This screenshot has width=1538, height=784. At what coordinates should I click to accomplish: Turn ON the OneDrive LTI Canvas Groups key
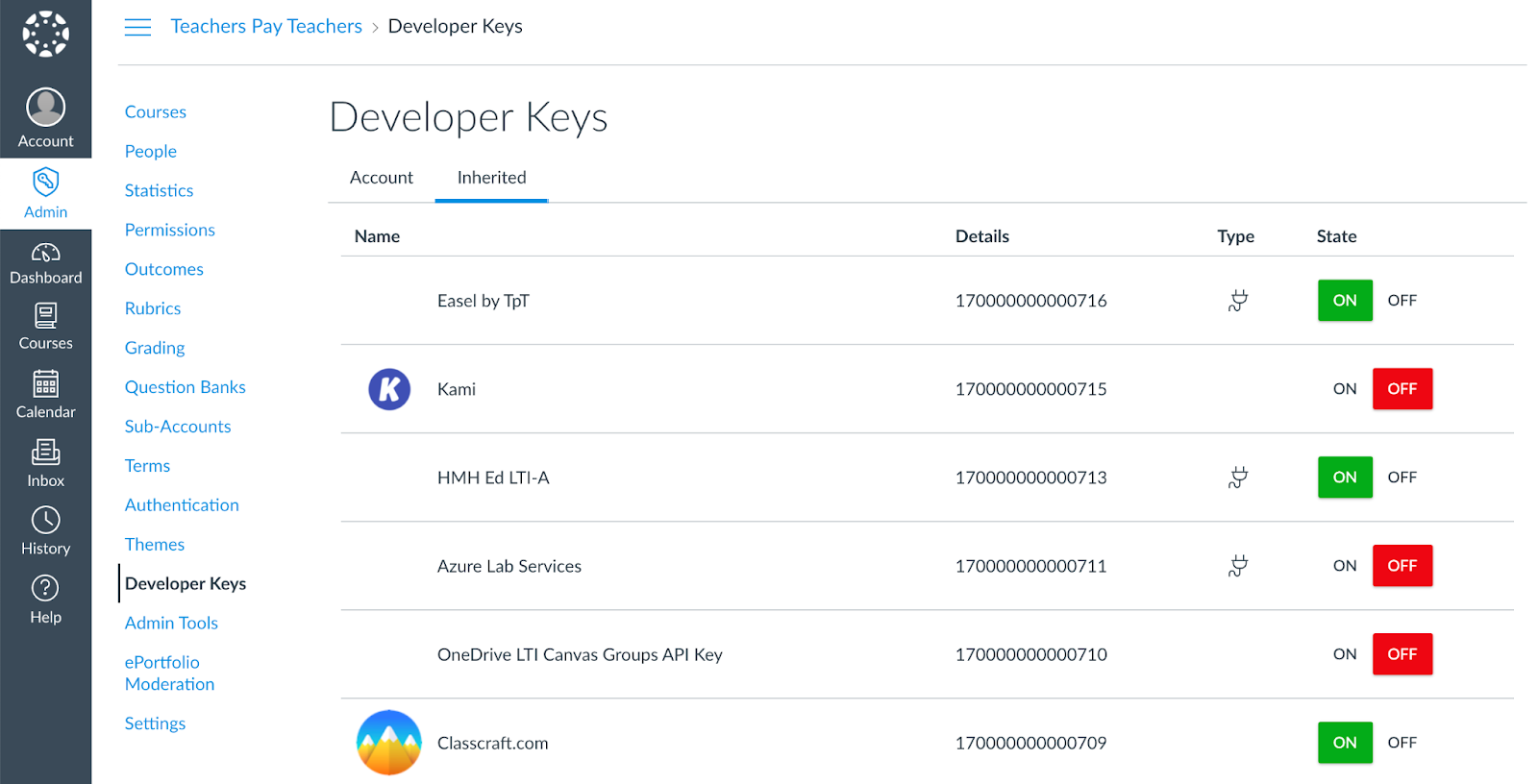(1345, 654)
